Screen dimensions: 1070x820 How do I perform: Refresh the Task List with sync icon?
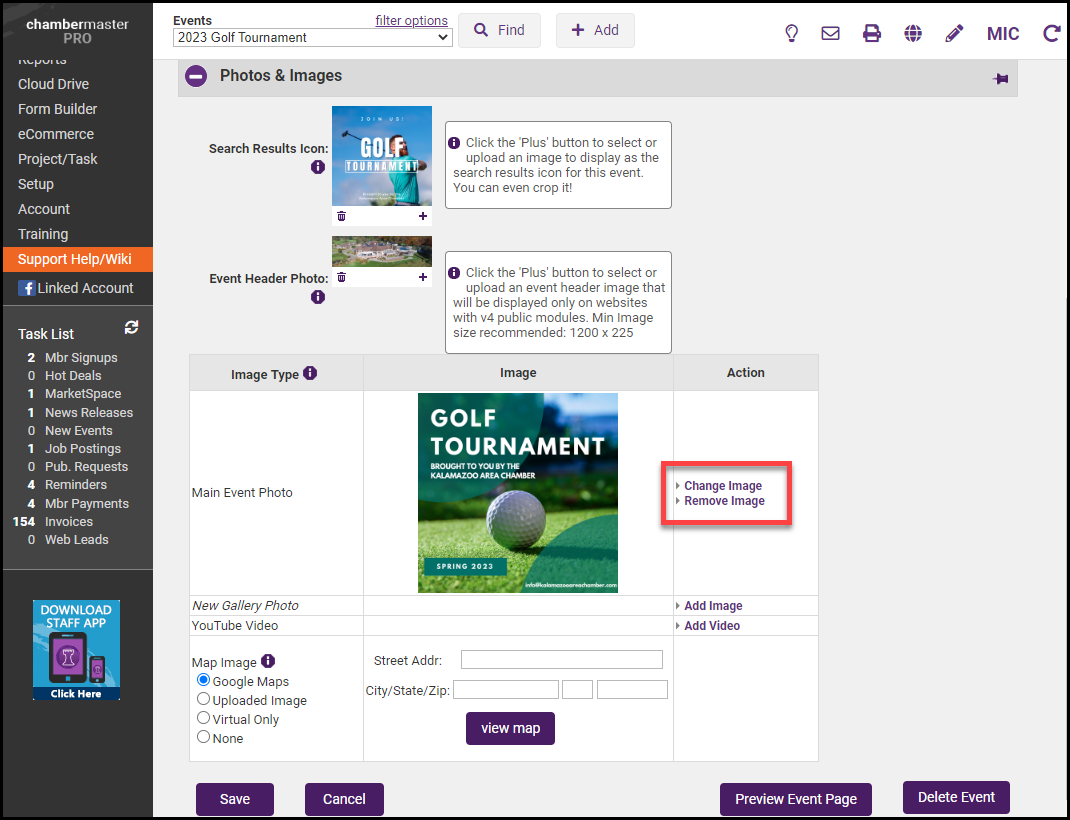(x=131, y=328)
